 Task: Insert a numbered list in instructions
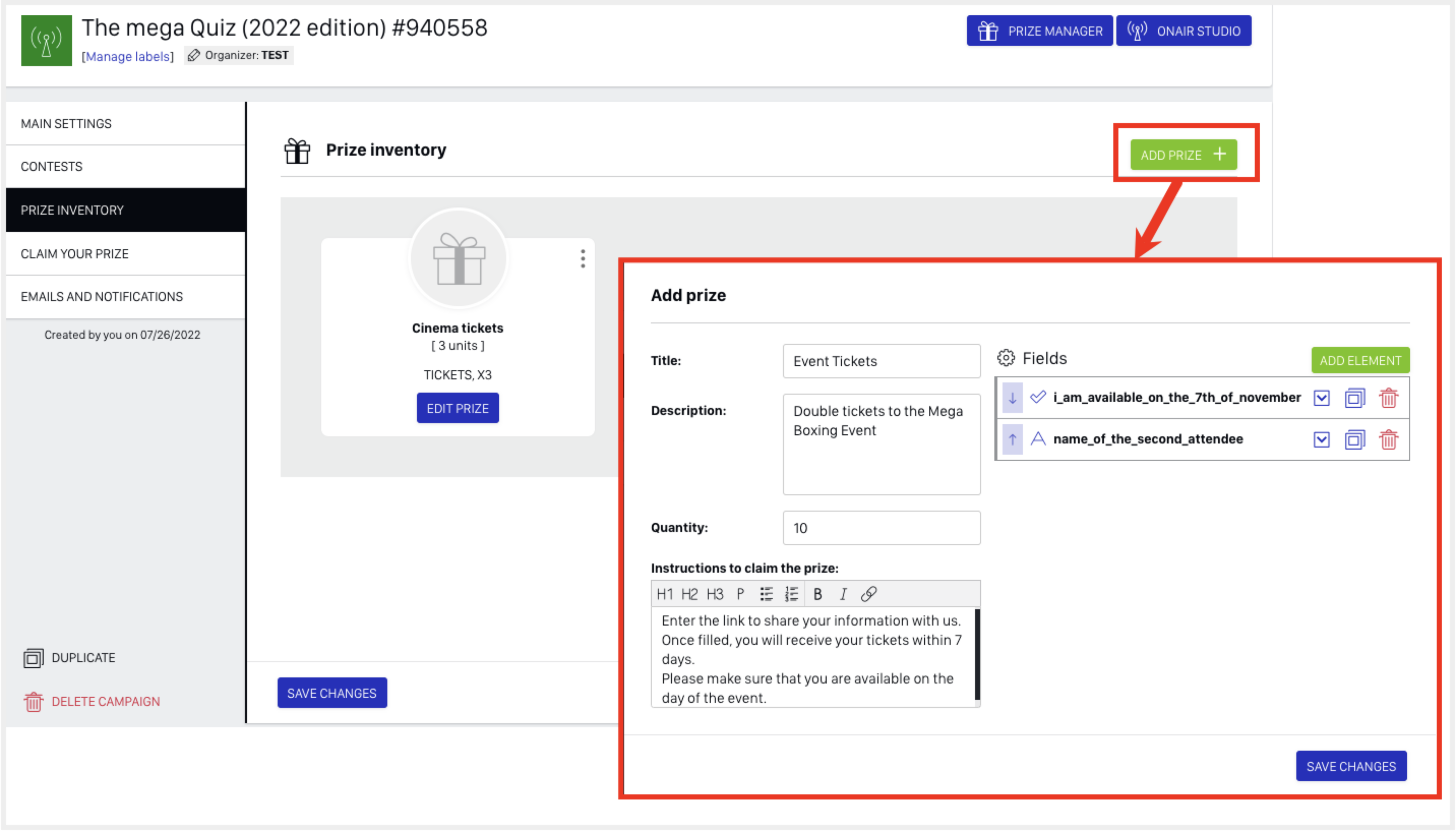pos(791,594)
